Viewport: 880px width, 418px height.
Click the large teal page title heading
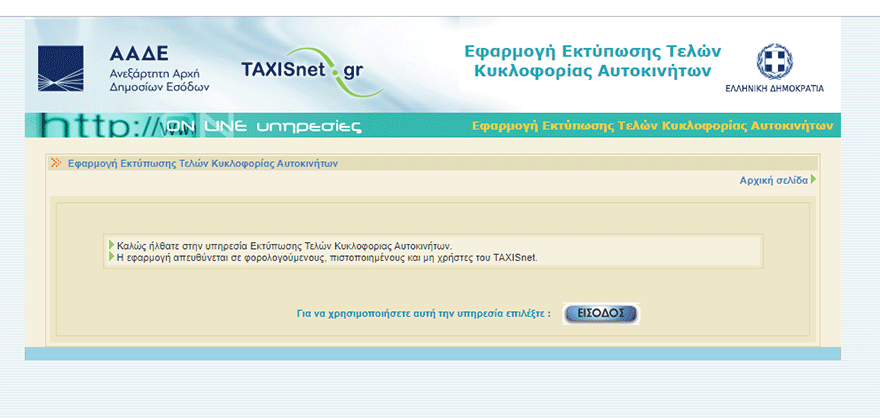[x=592, y=61]
